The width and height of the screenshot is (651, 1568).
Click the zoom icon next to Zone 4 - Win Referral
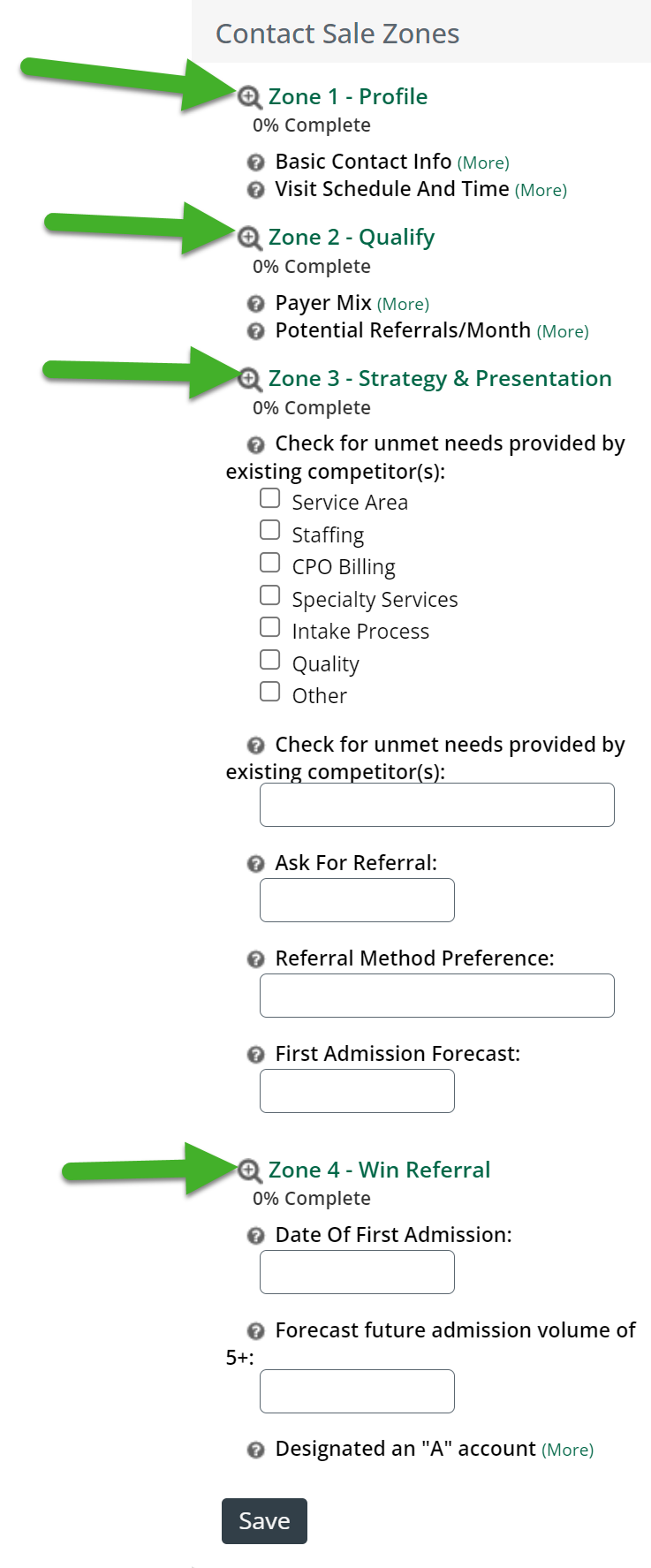pyautogui.click(x=250, y=1170)
